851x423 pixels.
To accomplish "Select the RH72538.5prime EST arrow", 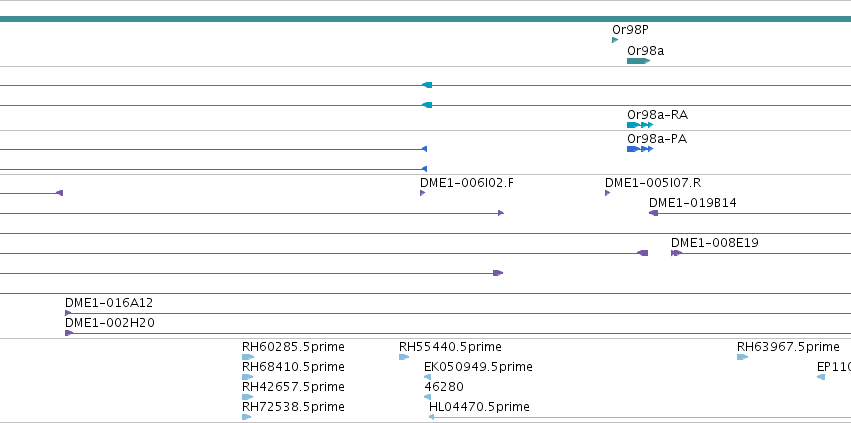I will click(x=246, y=417).
